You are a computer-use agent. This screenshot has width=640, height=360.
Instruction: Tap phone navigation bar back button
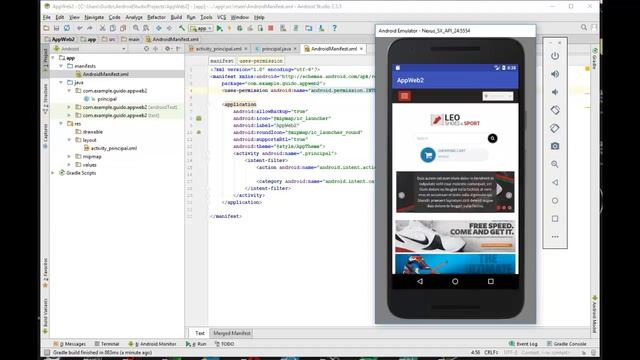tap(420, 281)
